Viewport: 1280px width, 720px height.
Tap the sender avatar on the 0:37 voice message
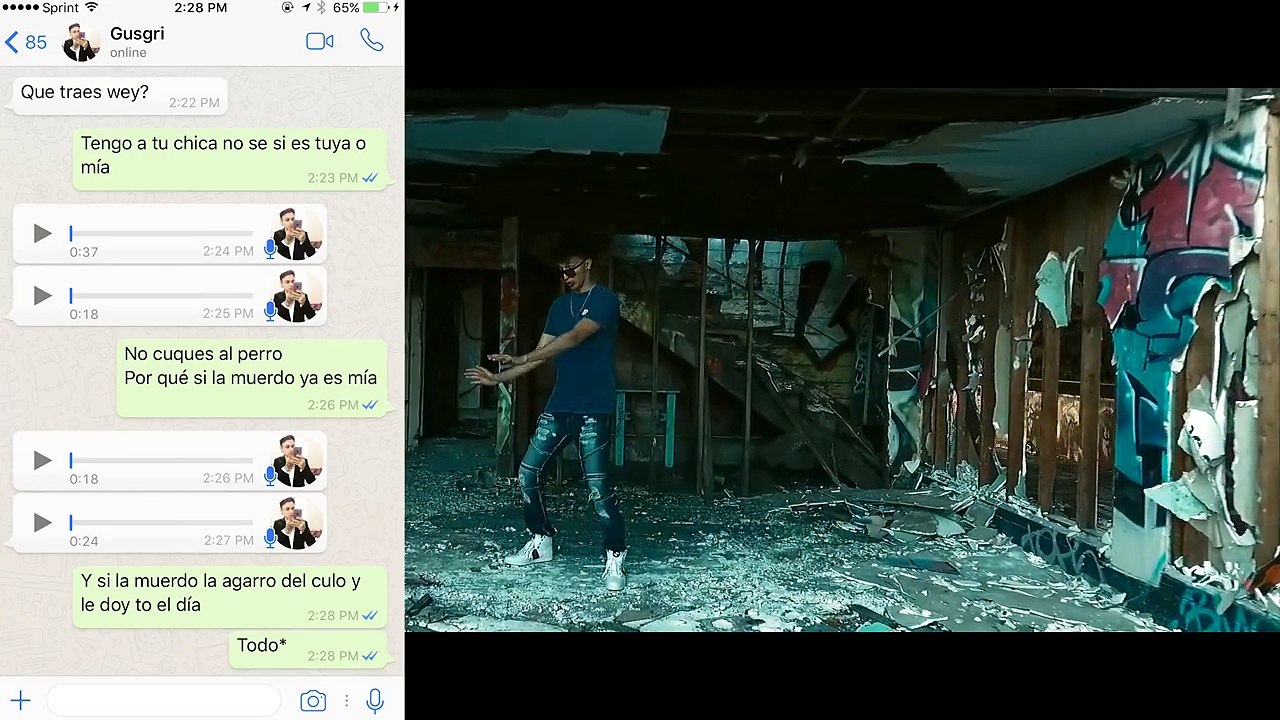298,234
